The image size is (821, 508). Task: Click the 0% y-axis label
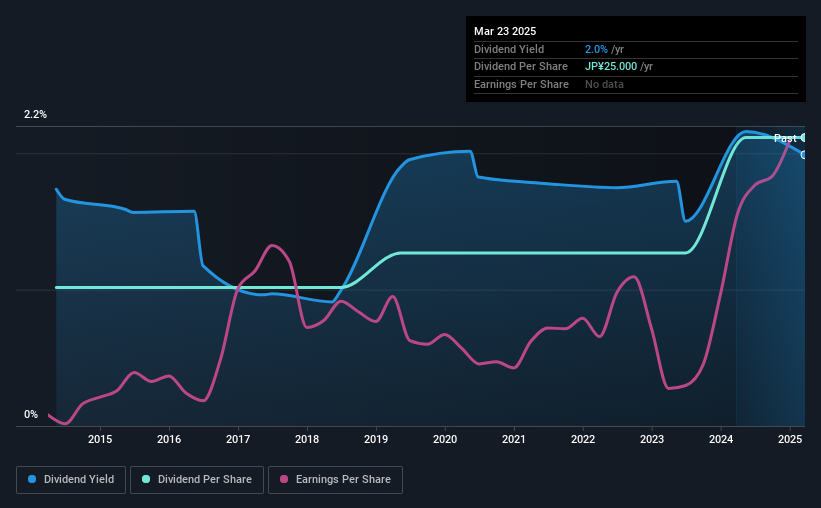(x=31, y=414)
